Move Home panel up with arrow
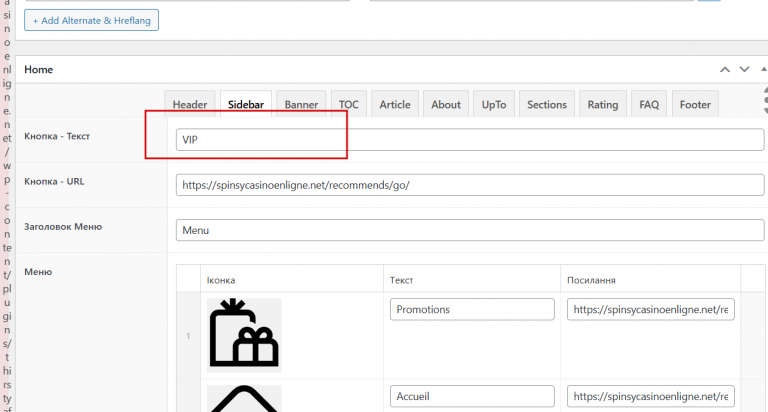 725,70
